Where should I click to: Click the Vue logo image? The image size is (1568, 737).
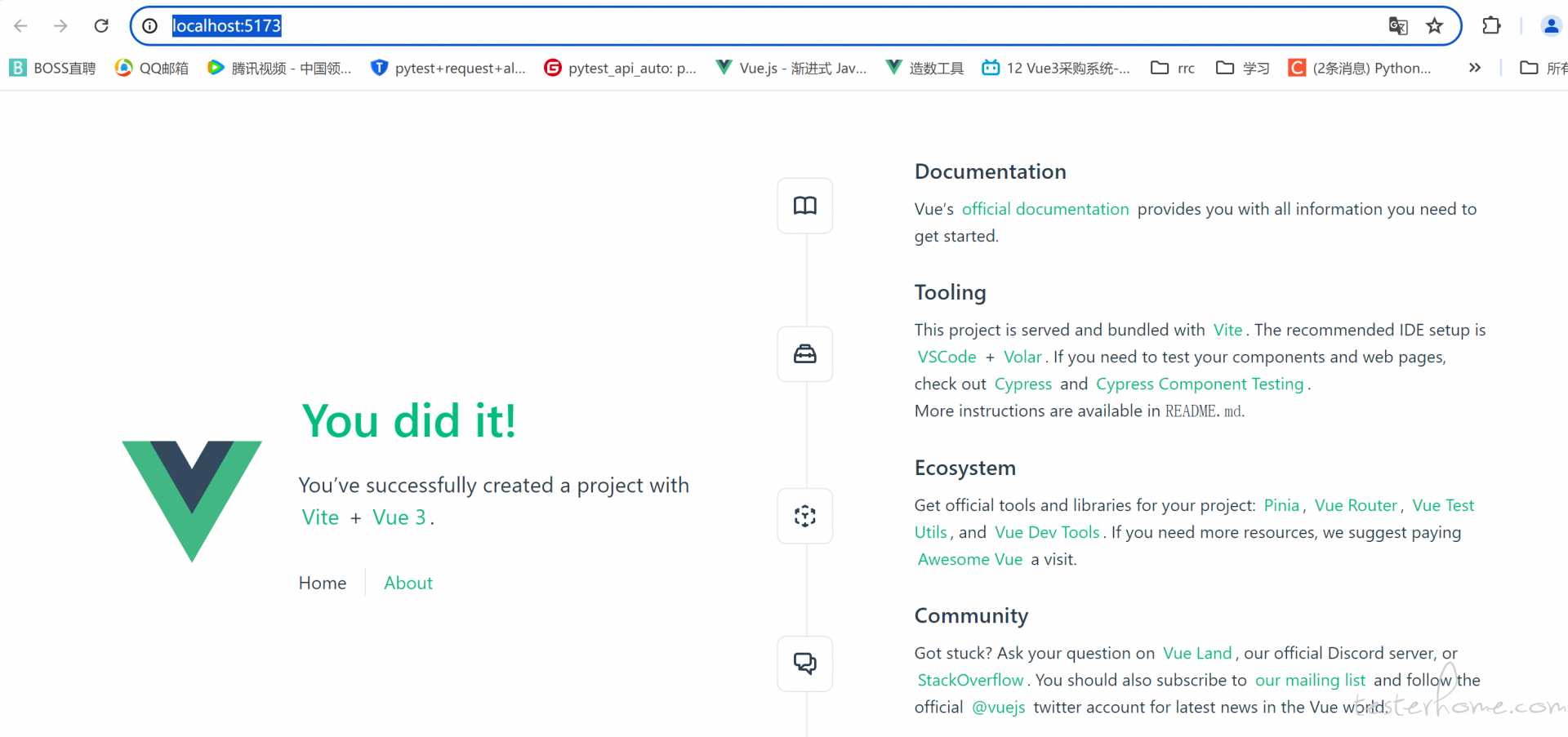192,501
